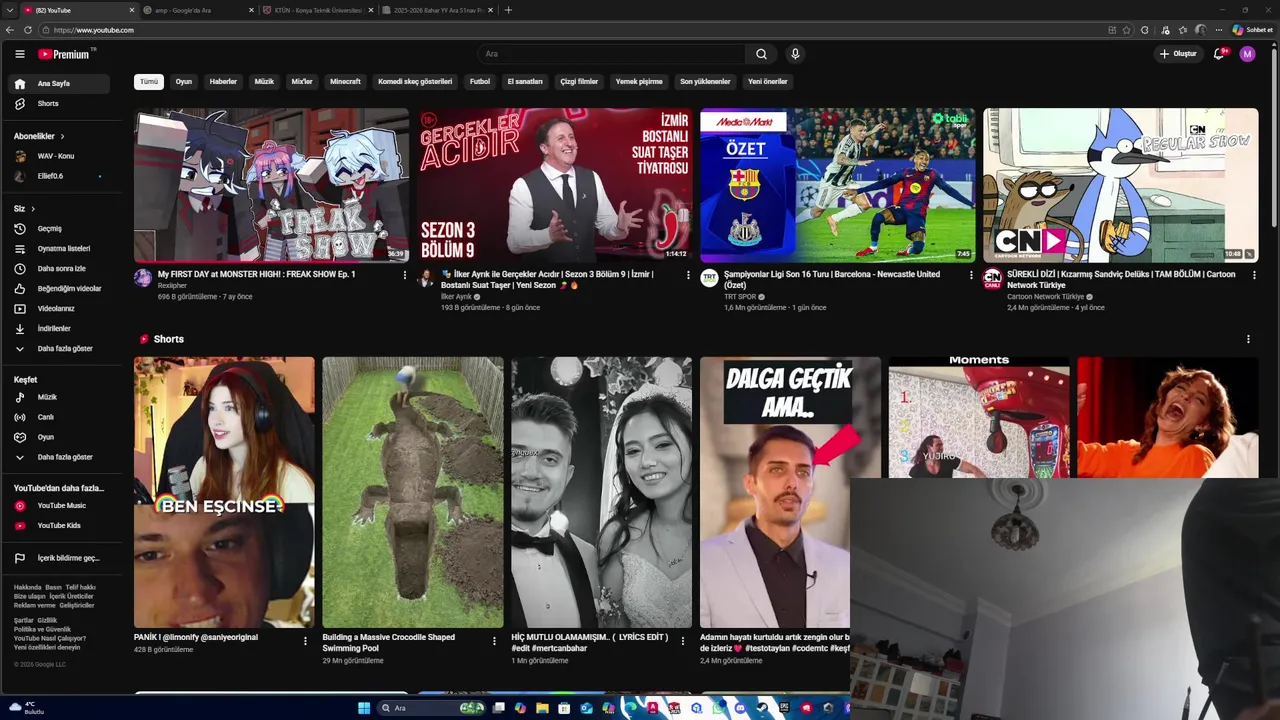Open the WAV - Konu subscription channel
Viewport: 1280px width, 720px height.
tap(61, 156)
